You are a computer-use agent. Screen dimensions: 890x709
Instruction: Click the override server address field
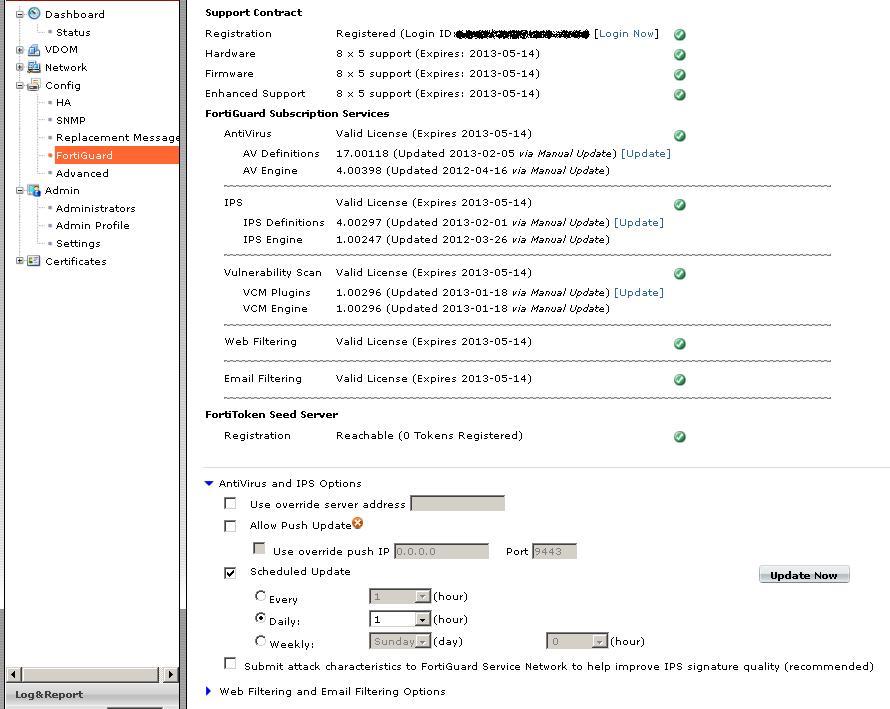(457, 503)
